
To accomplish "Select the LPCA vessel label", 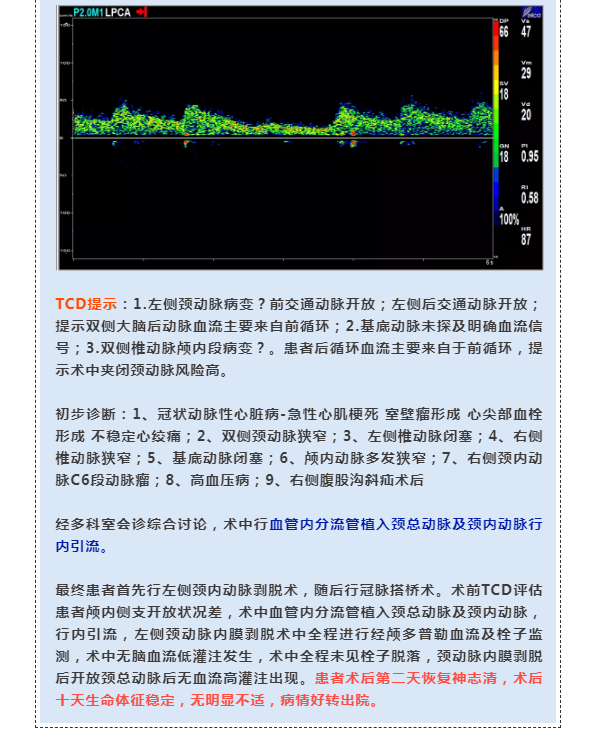I will pos(117,12).
